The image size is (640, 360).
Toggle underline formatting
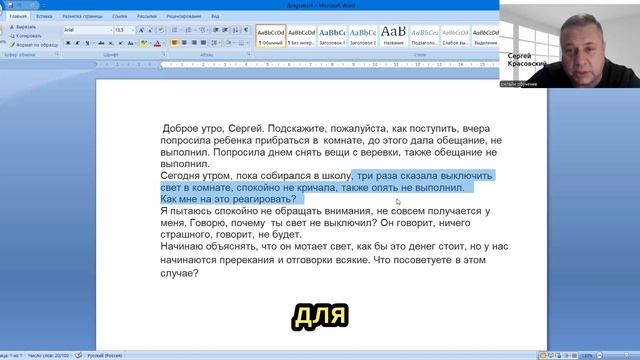pyautogui.click(x=87, y=43)
